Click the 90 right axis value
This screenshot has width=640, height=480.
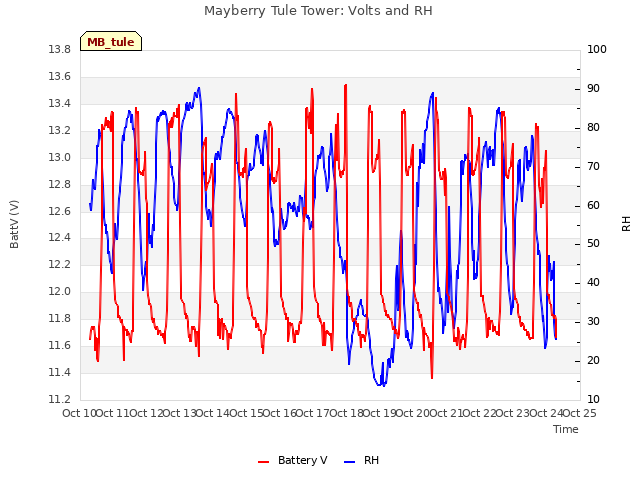(x=593, y=89)
